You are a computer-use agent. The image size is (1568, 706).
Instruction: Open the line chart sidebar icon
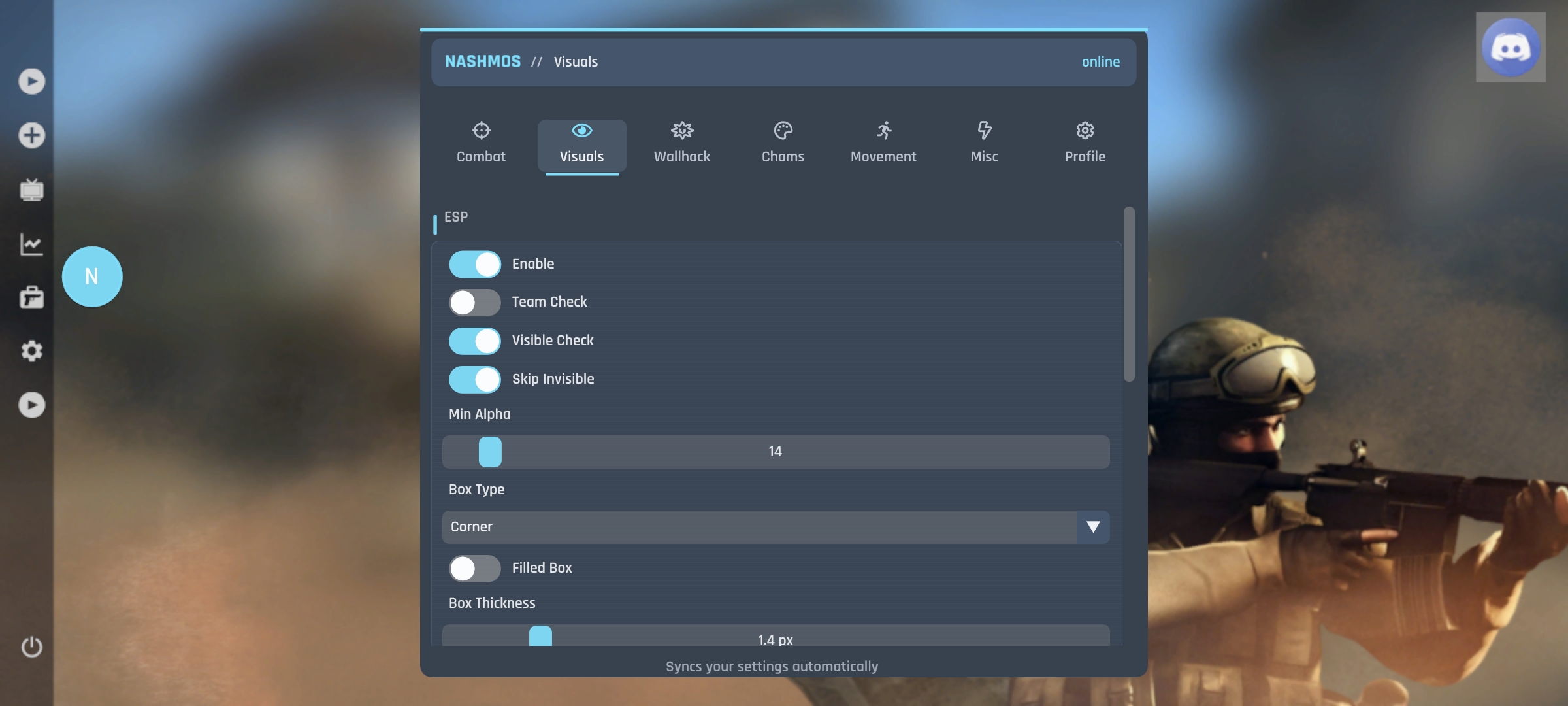tap(31, 244)
